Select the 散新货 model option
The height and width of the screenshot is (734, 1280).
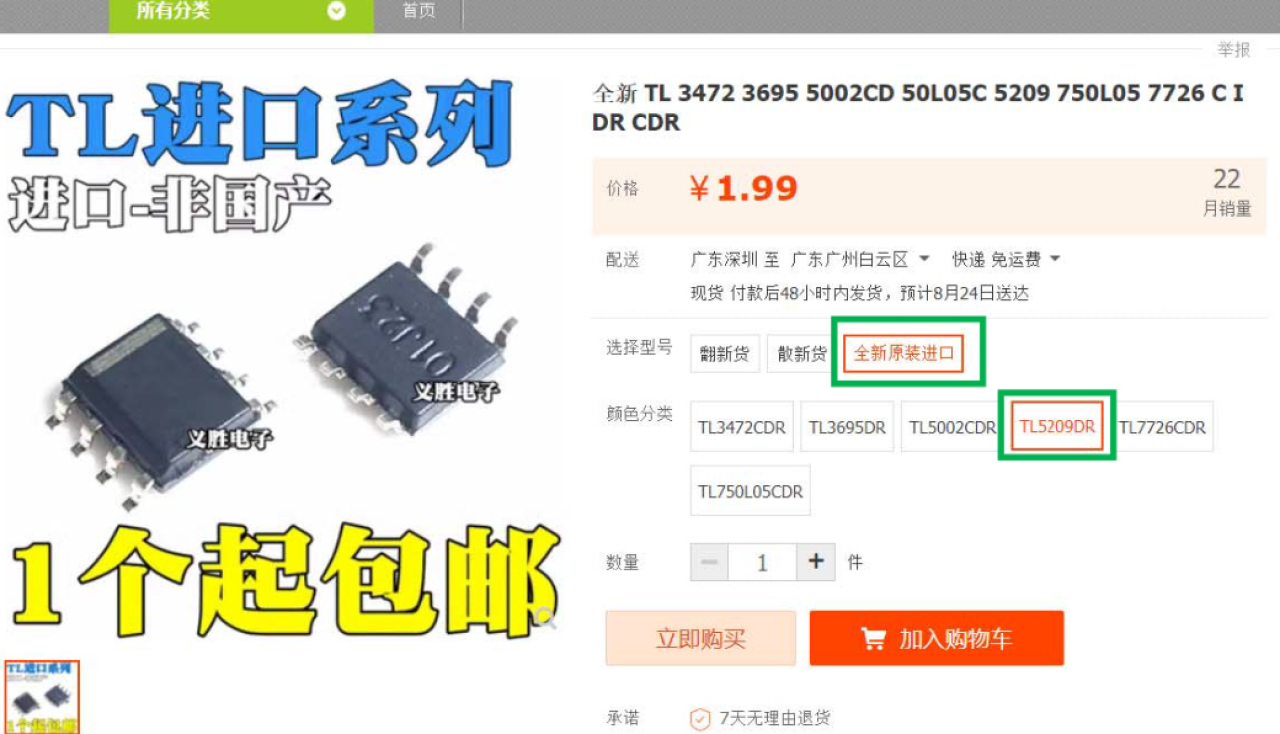point(802,354)
